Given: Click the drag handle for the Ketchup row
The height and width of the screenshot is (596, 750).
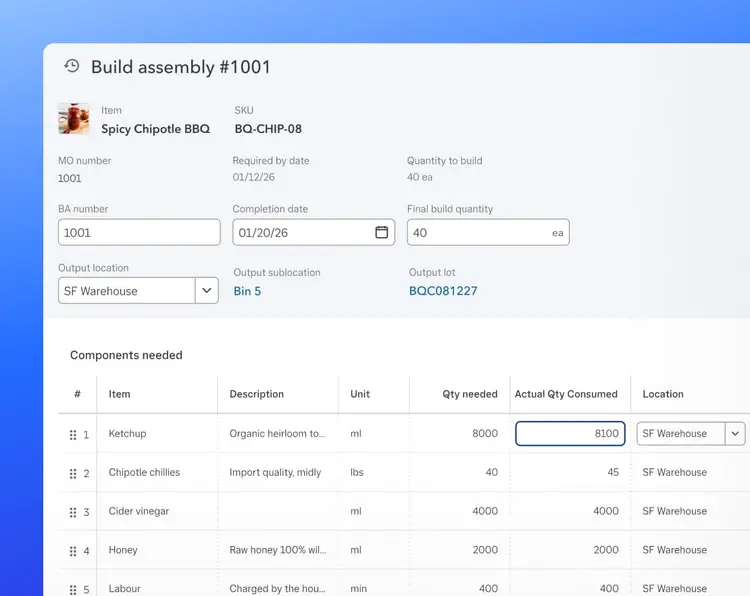Looking at the screenshot, I should tap(73, 435).
